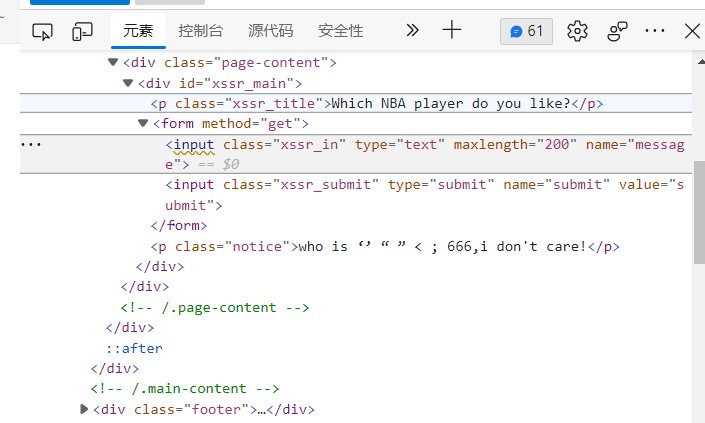Open DevTools settings gear
705x423 pixels.
tap(577, 31)
